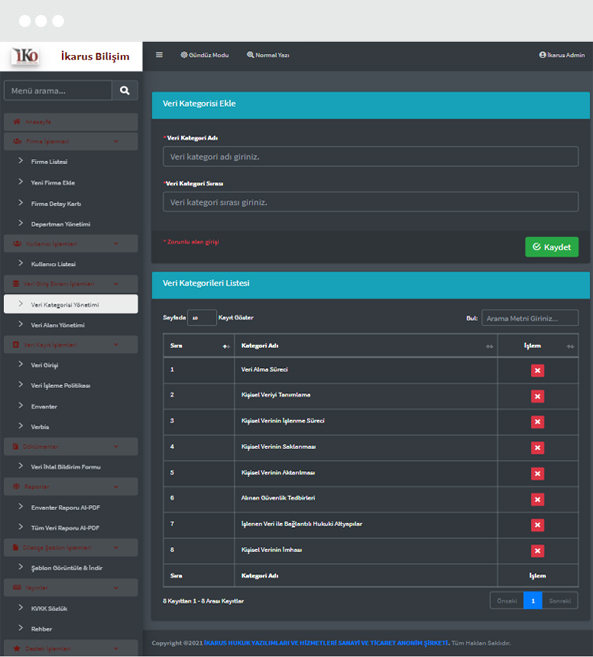
Task: Go to Anasayfa home menu item
Action: tap(71, 122)
